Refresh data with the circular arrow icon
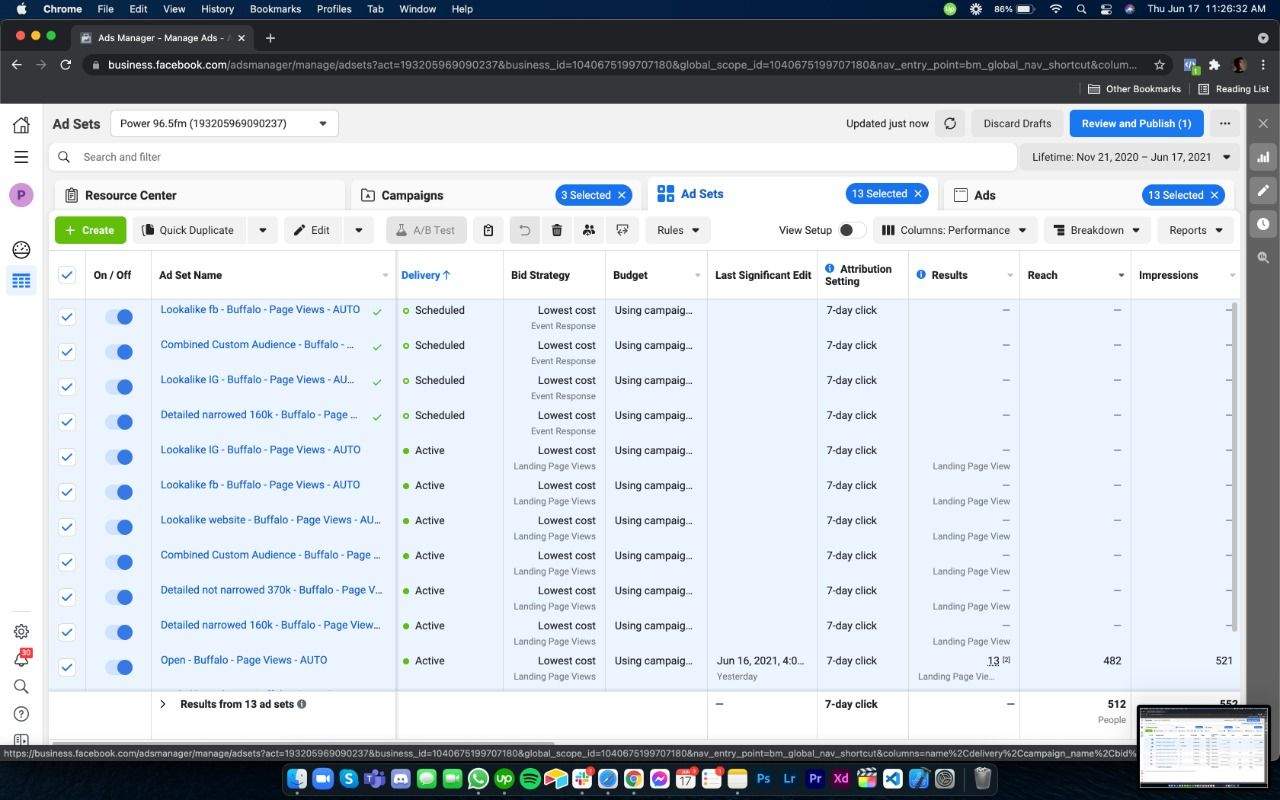 pos(950,124)
